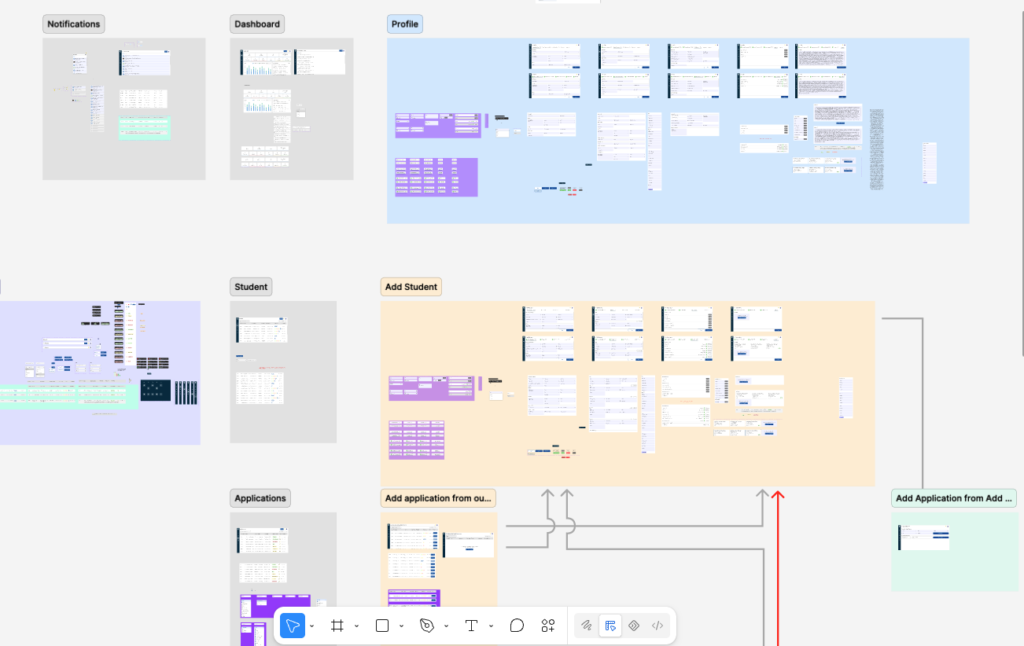Select the Applications section label
1024x646 pixels.
pos(260,498)
